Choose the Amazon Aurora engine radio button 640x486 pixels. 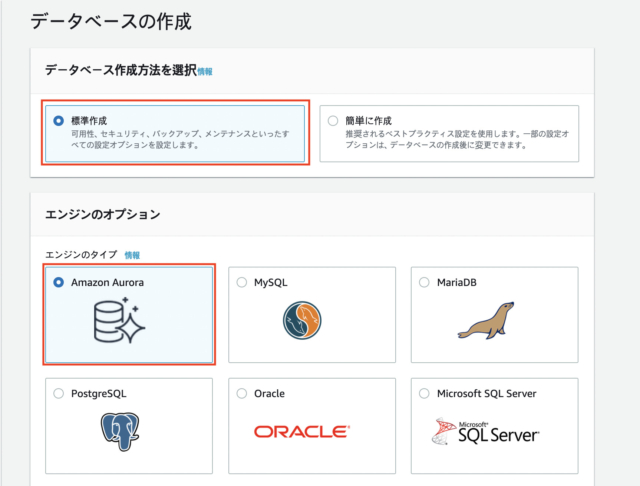[x=58, y=282]
